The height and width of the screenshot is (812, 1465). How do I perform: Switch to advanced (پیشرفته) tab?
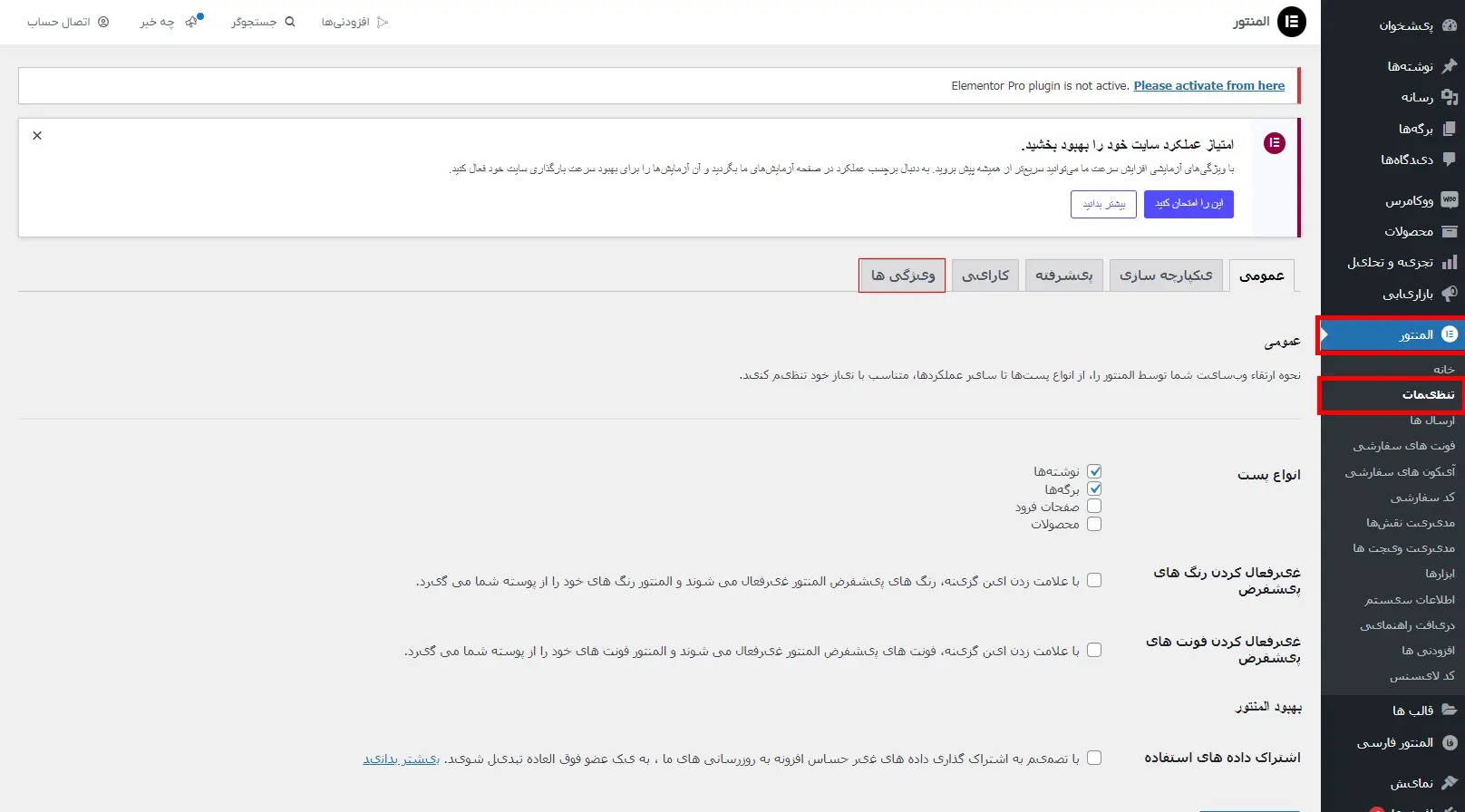coord(1064,275)
